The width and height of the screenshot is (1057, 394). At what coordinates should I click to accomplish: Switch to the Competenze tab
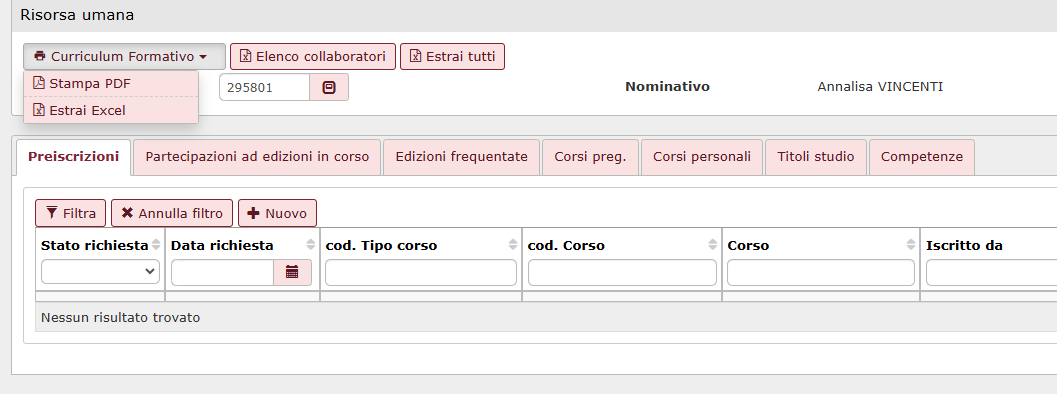[922, 157]
